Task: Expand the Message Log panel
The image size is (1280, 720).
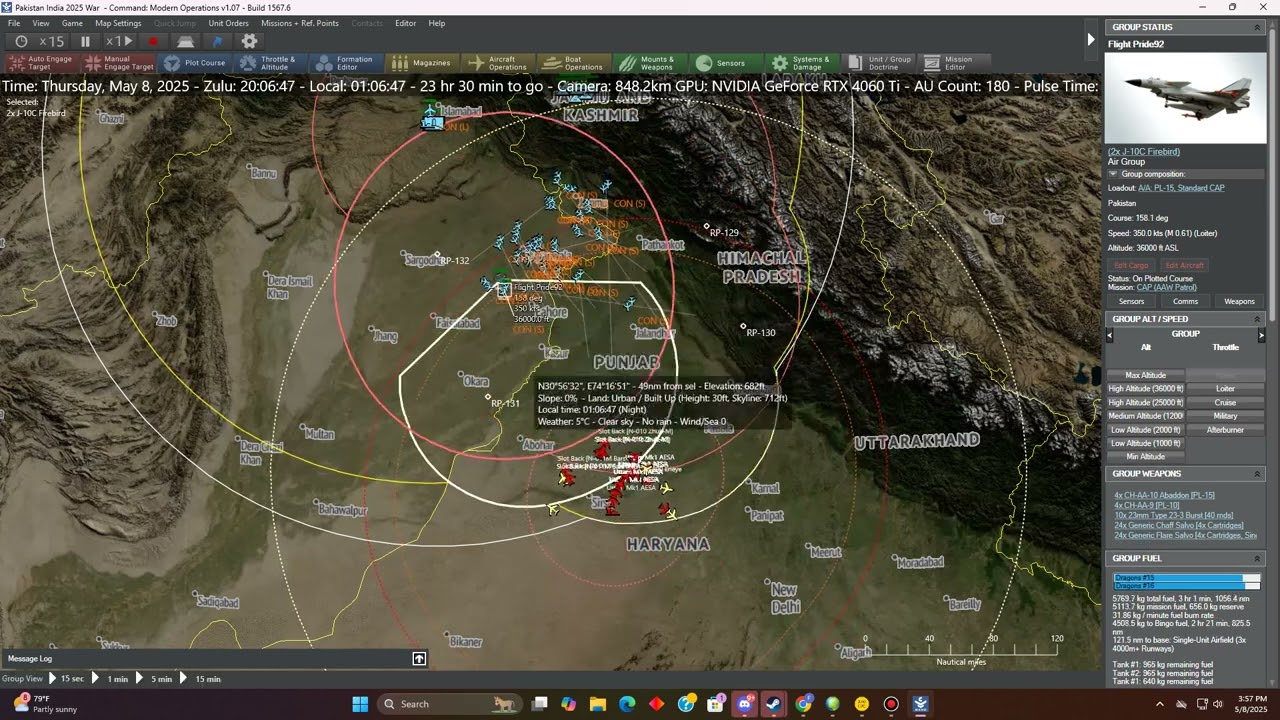Action: pyautogui.click(x=419, y=658)
